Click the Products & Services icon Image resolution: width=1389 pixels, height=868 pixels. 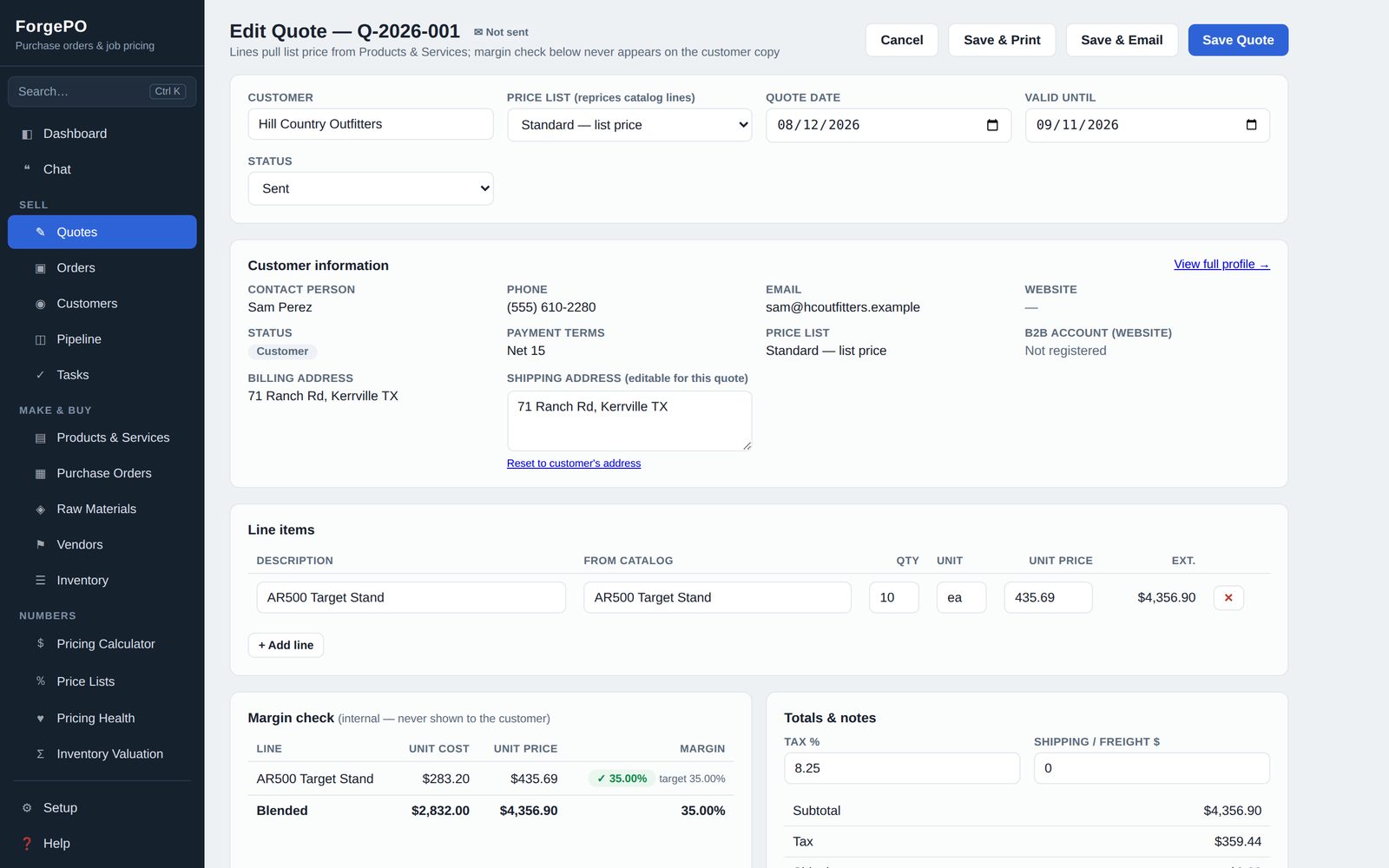(x=40, y=437)
